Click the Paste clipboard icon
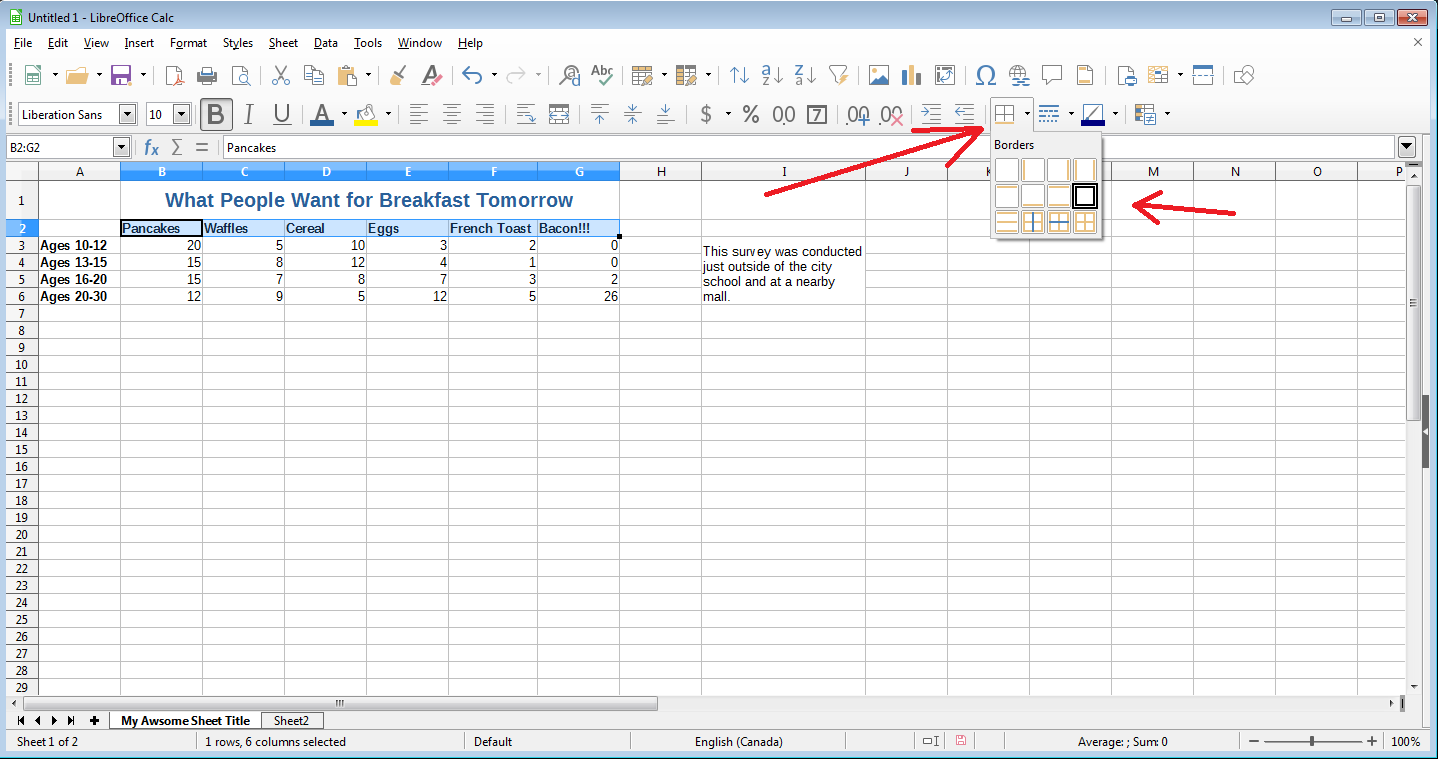1438x759 pixels. [x=347, y=75]
